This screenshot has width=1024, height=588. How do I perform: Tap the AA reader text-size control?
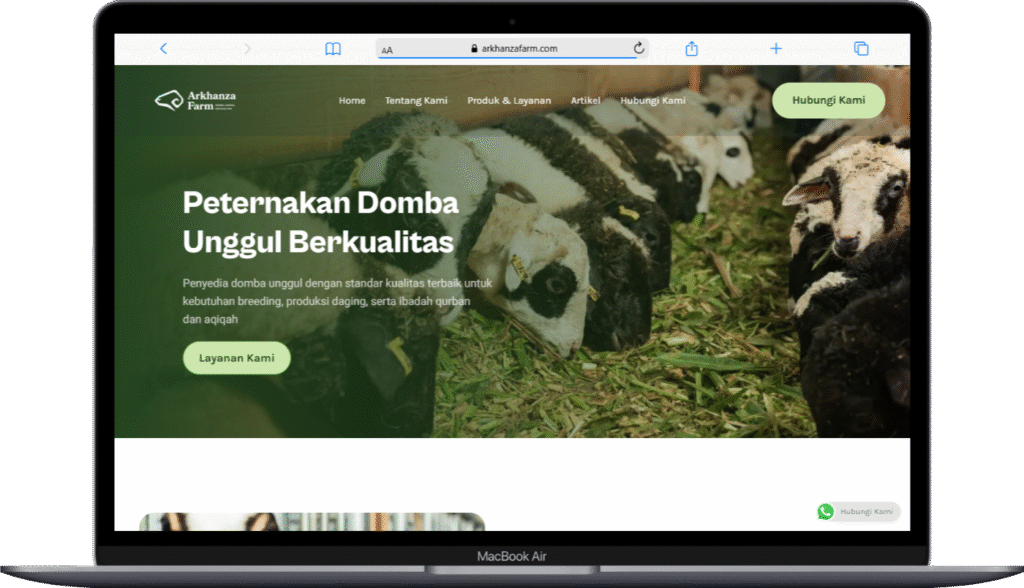coord(388,49)
